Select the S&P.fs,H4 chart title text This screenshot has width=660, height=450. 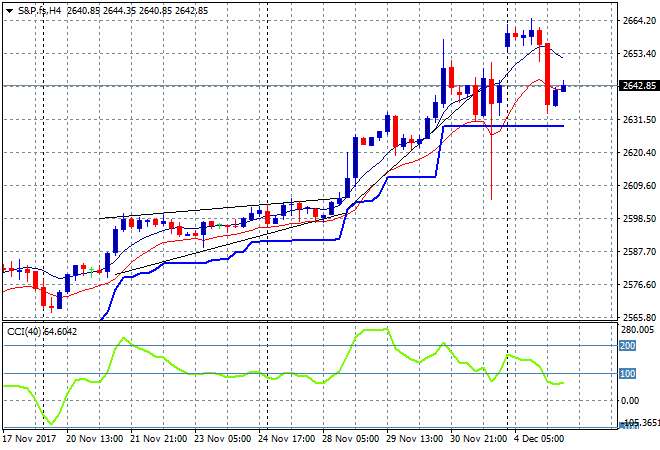coord(39,11)
